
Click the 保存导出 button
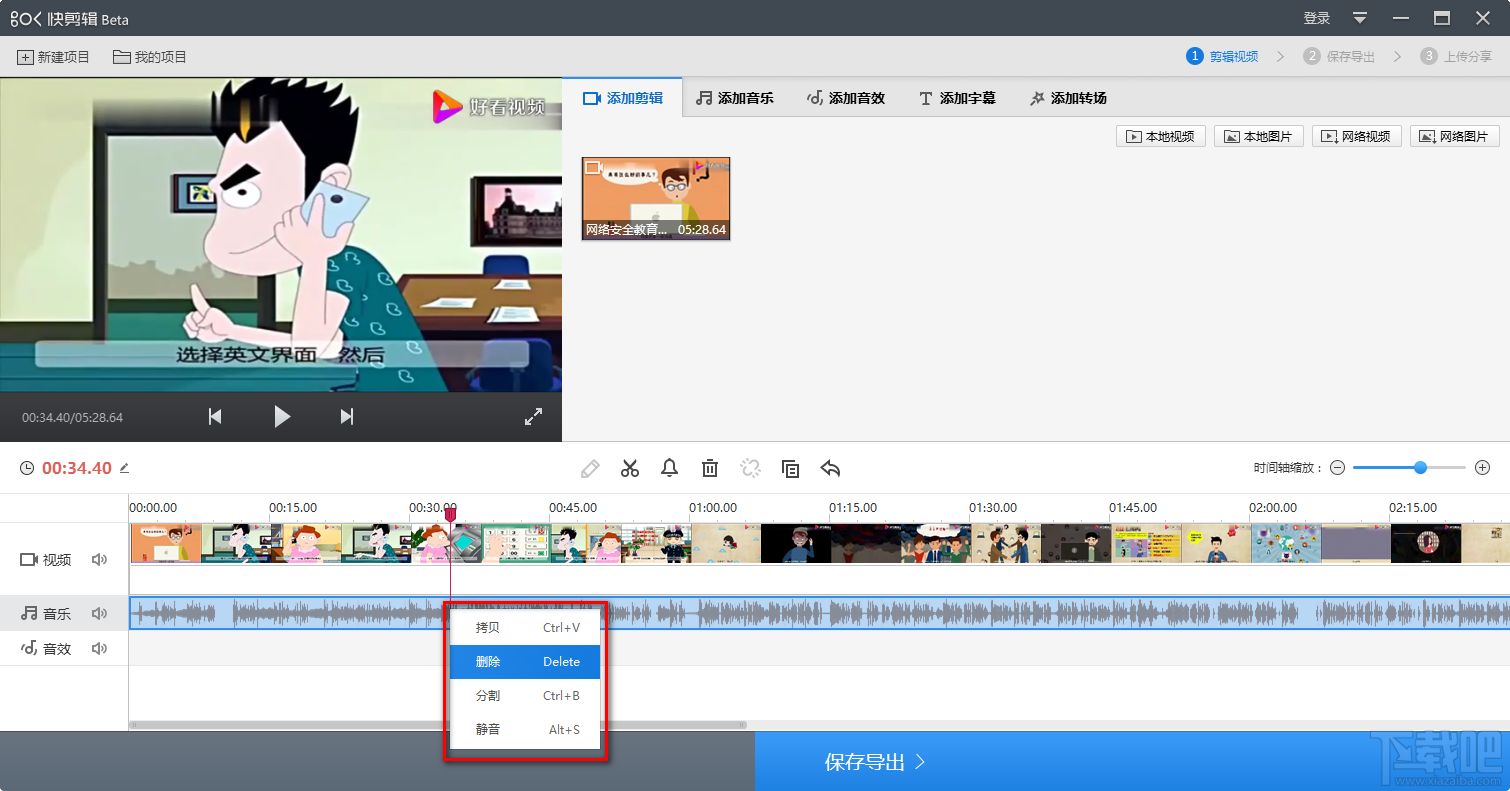tap(875, 762)
